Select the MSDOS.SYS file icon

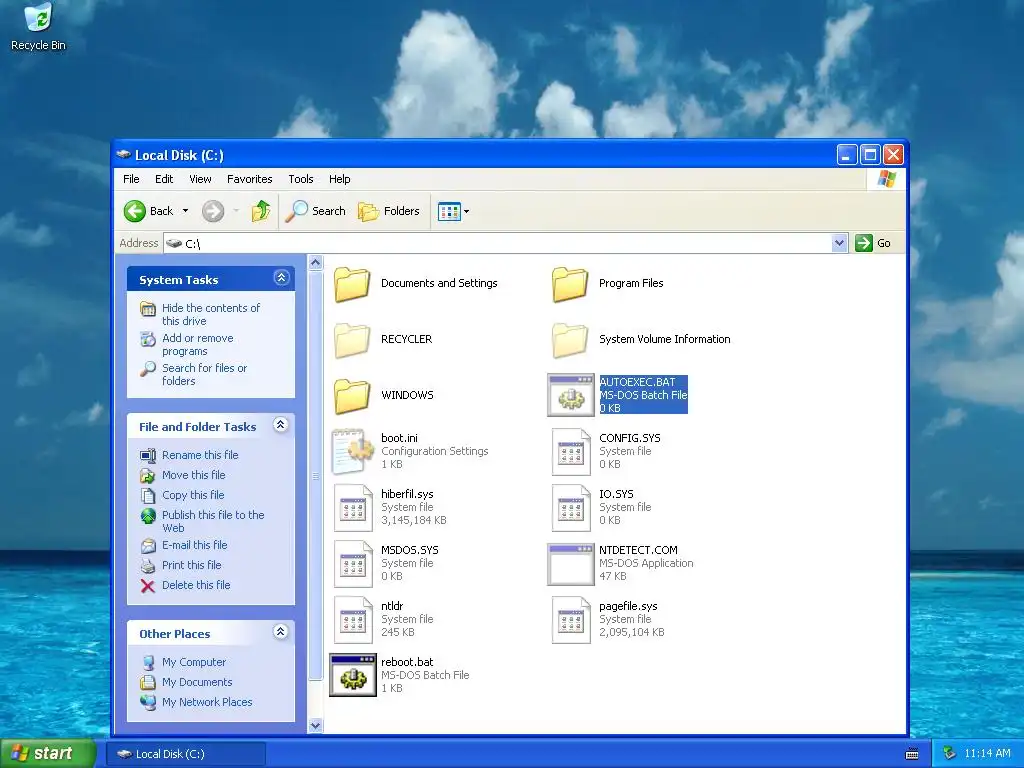pyautogui.click(x=353, y=564)
